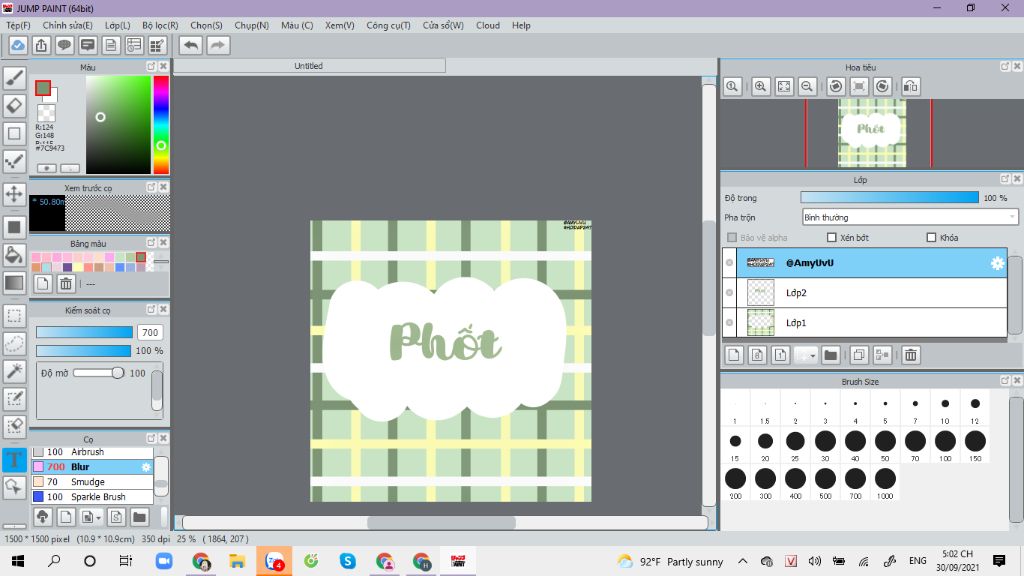Click the Undo arrow in the toolbar
The width and height of the screenshot is (1024, 576).
190,45
